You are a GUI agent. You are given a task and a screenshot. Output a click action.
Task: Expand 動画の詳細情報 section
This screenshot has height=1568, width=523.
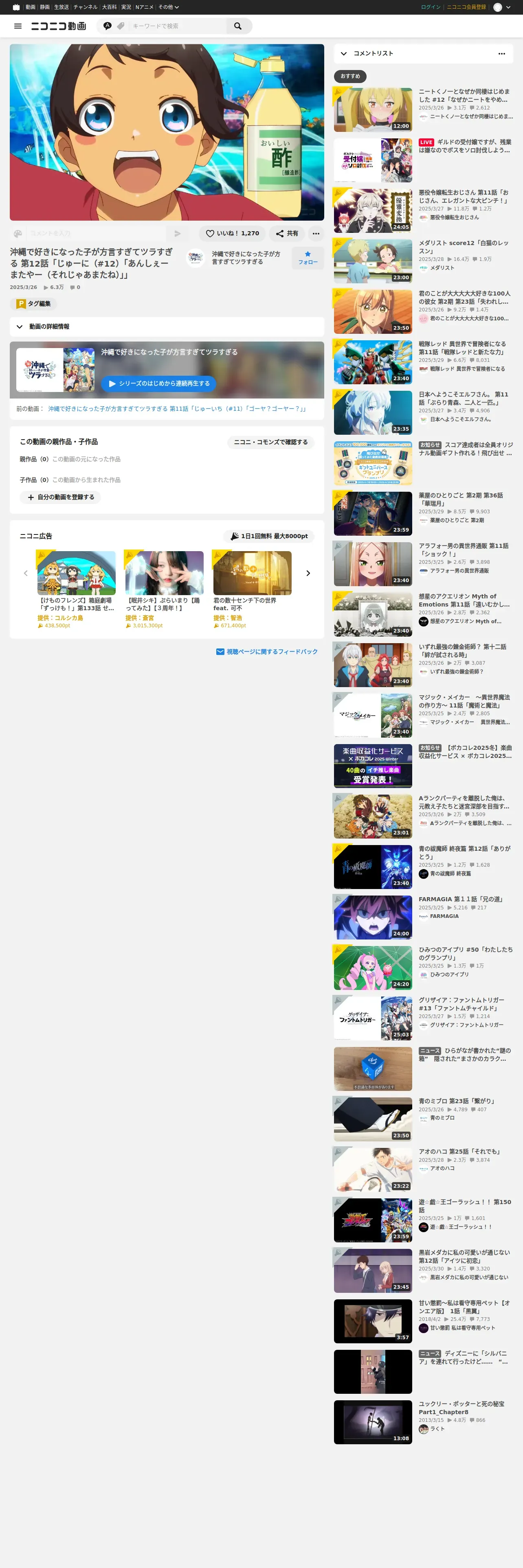pos(167,327)
